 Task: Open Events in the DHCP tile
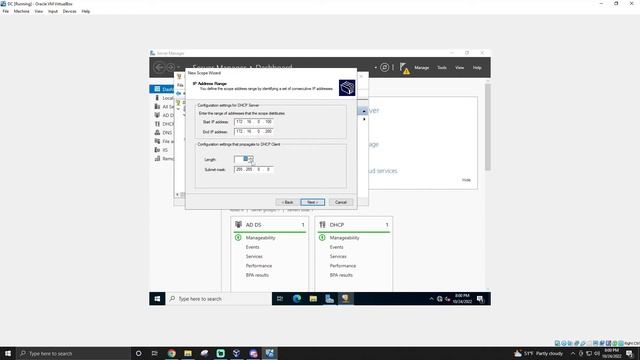(x=336, y=247)
